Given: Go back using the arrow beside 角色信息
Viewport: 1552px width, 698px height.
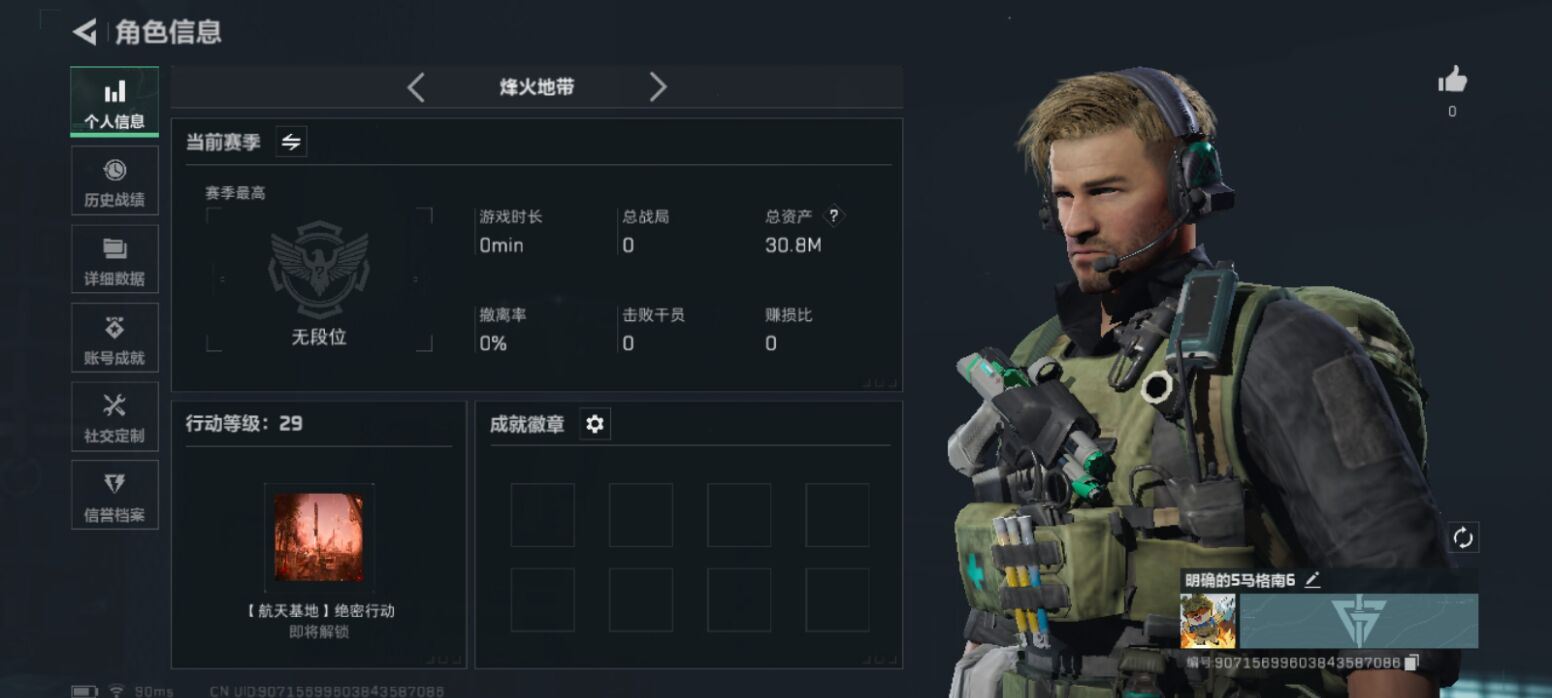Looking at the screenshot, I should (85, 32).
